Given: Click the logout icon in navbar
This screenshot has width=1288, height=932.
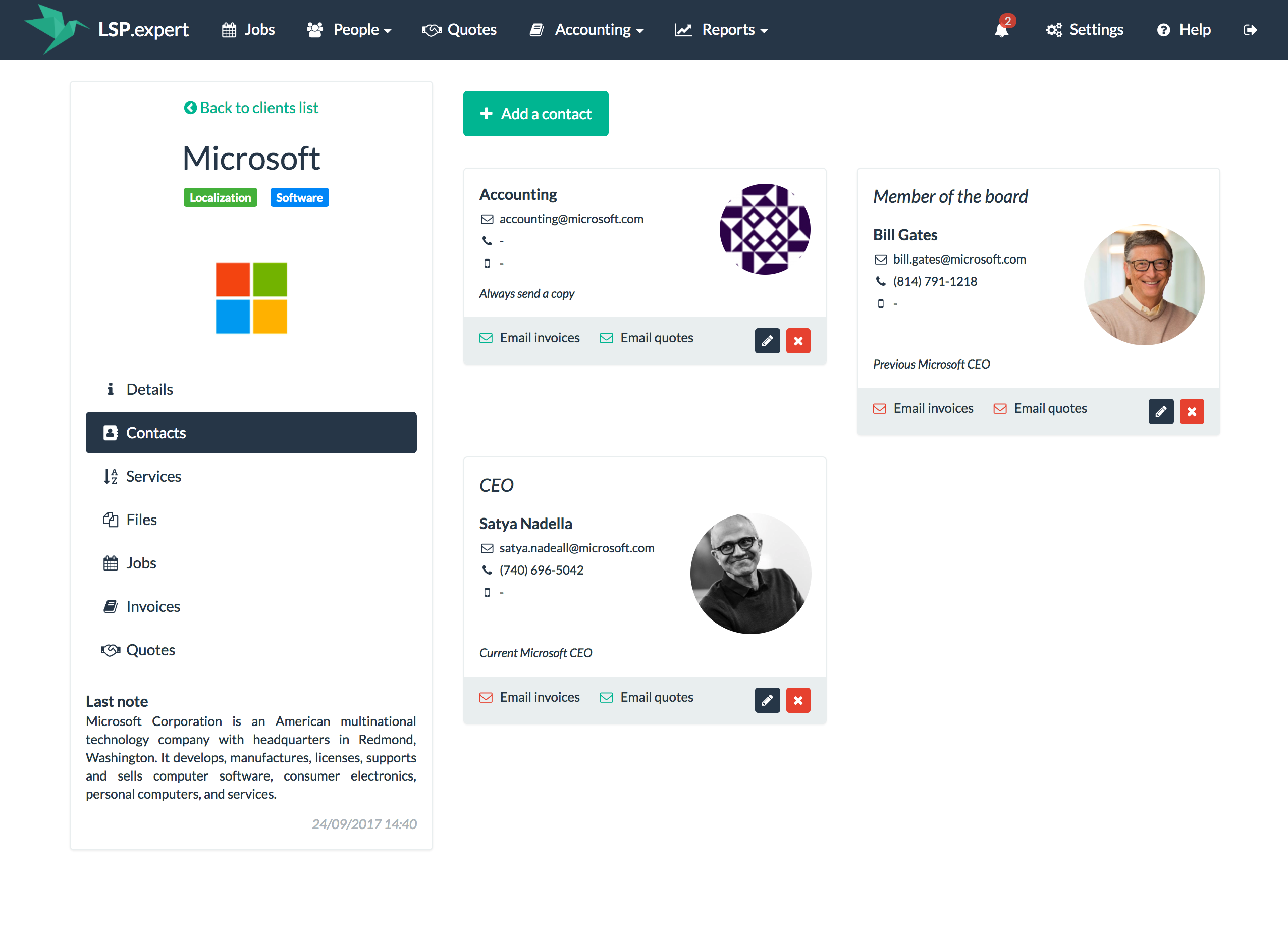Looking at the screenshot, I should (1250, 29).
